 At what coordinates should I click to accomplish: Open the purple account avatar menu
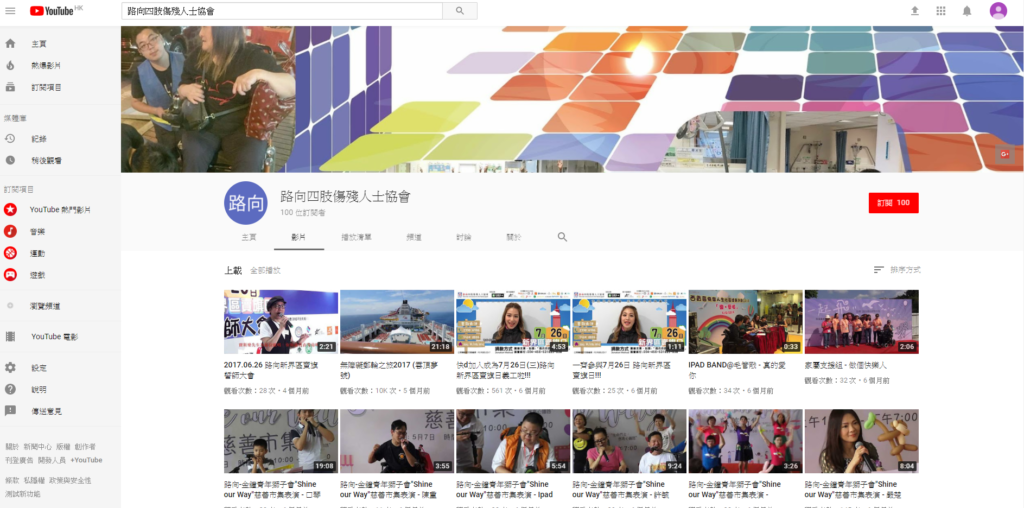click(x=998, y=11)
